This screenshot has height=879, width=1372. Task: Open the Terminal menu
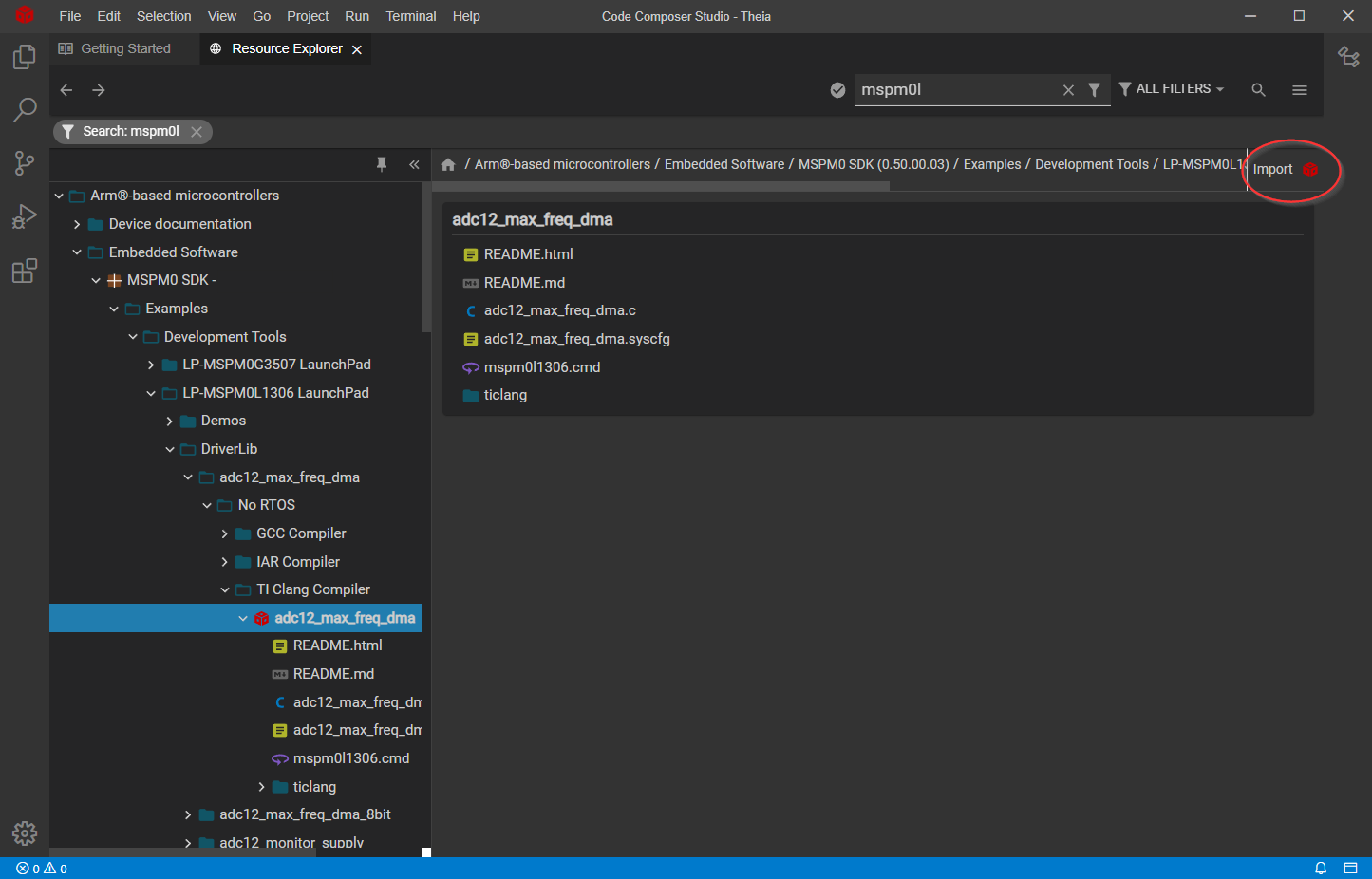(410, 16)
